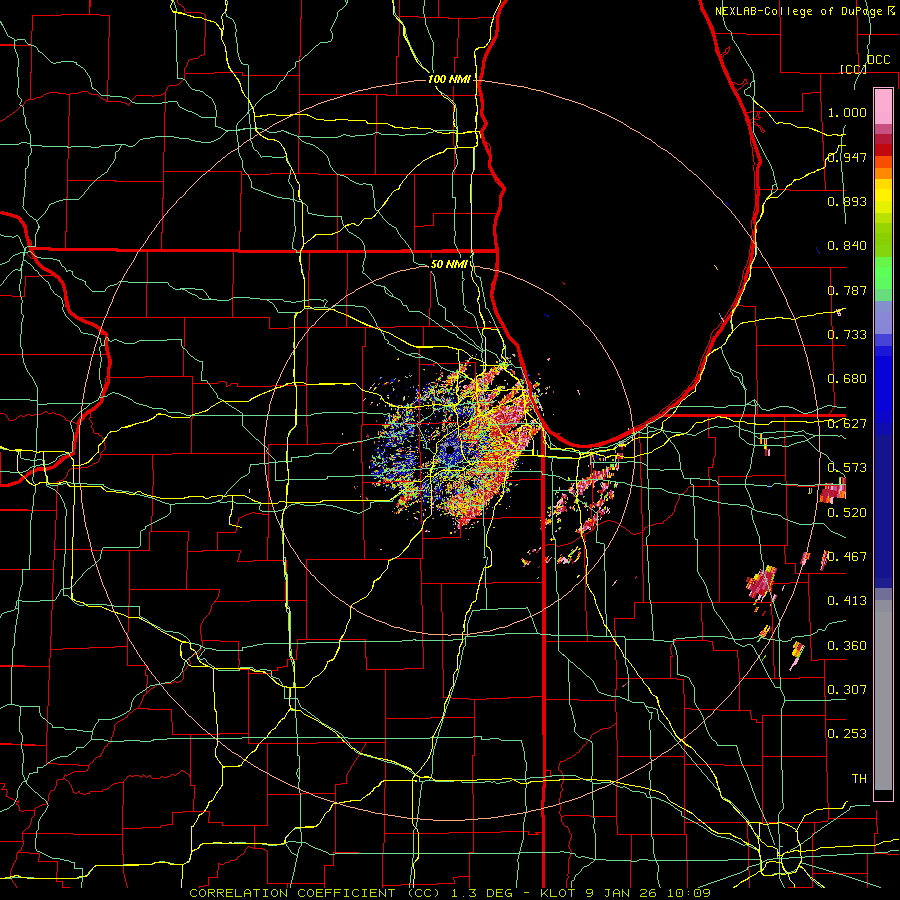The width and height of the screenshot is (900, 900).
Task: Click the DCC label above color bar
Action: click(878, 60)
